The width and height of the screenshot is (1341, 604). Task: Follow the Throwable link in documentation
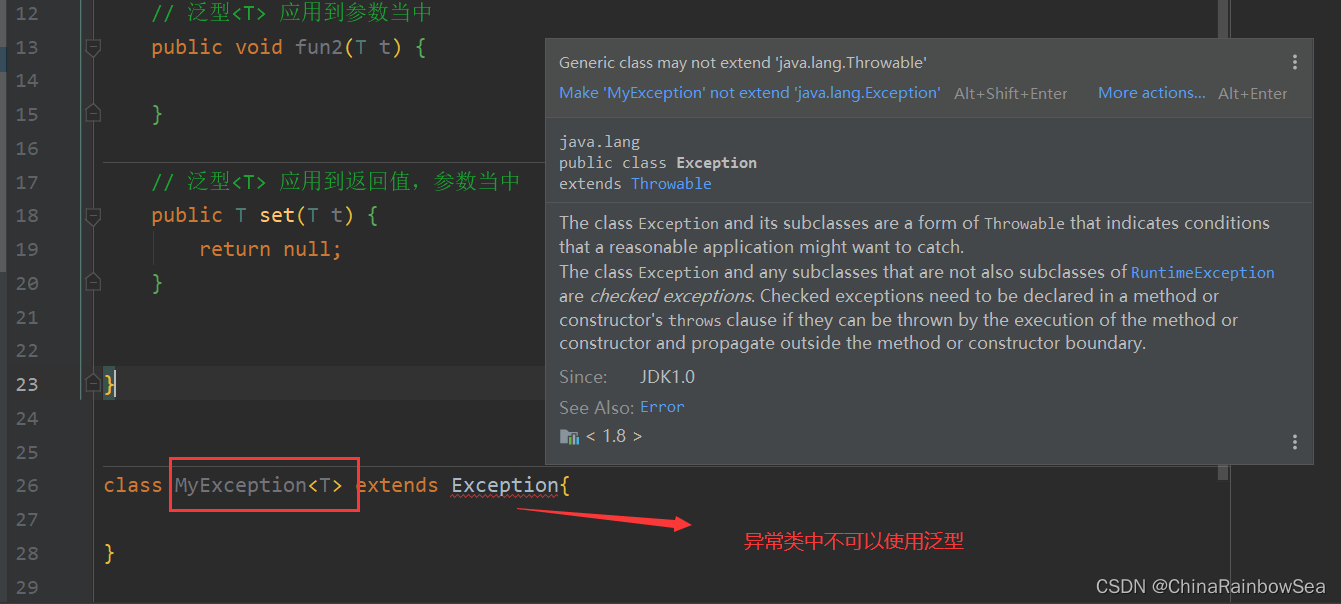(x=671, y=184)
